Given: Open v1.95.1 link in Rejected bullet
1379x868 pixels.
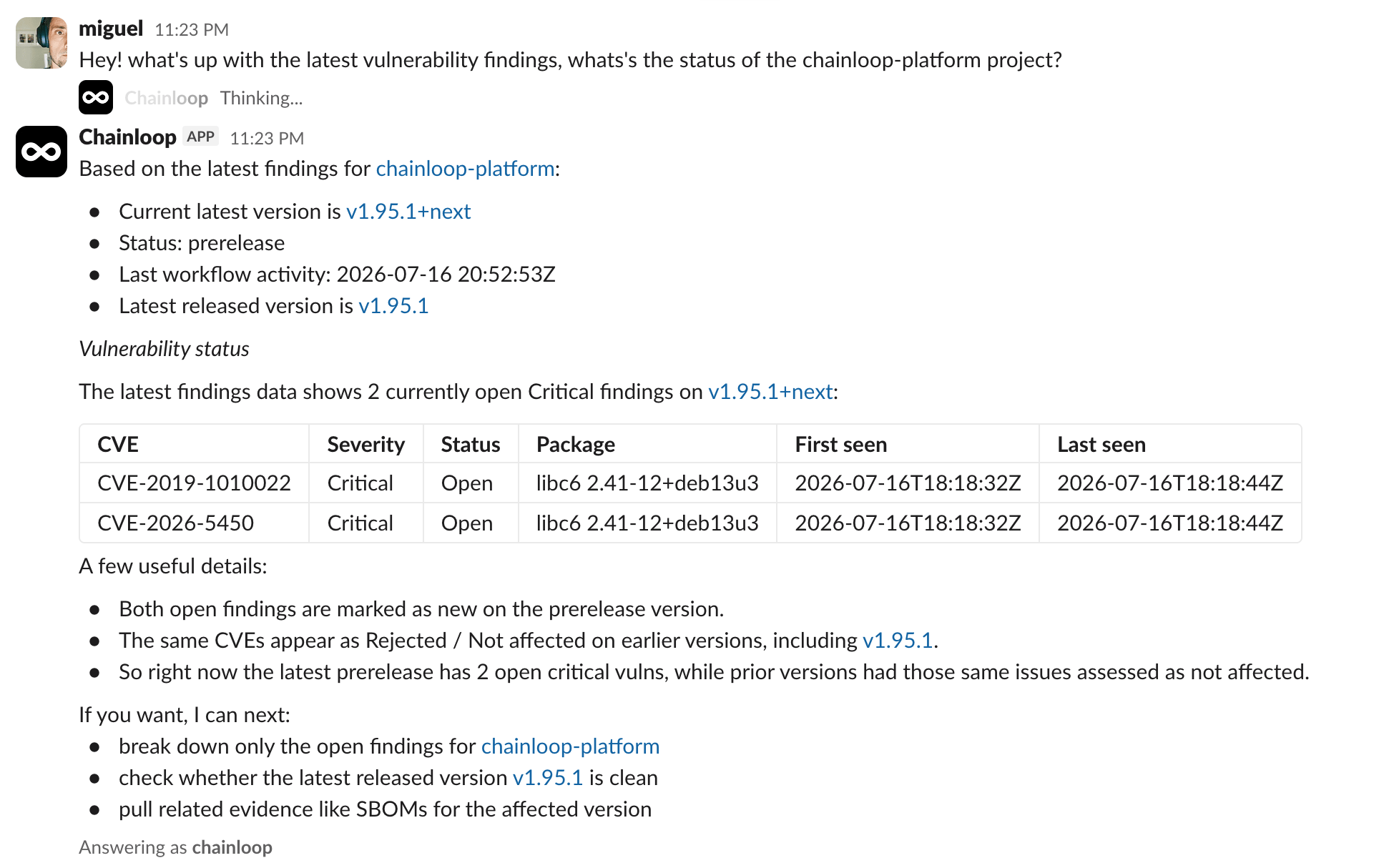Looking at the screenshot, I should [x=898, y=641].
